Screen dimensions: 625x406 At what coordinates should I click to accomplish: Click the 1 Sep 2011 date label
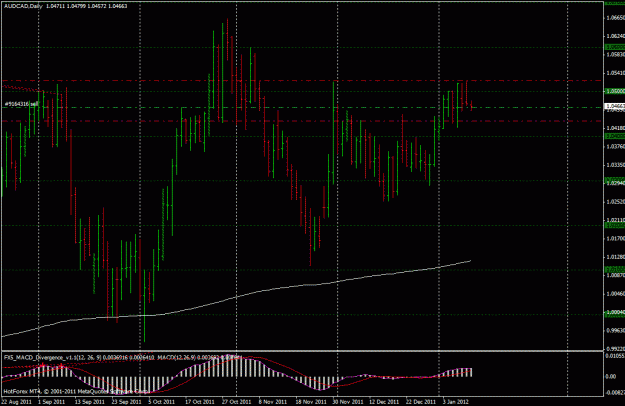pyautogui.click(x=51, y=402)
